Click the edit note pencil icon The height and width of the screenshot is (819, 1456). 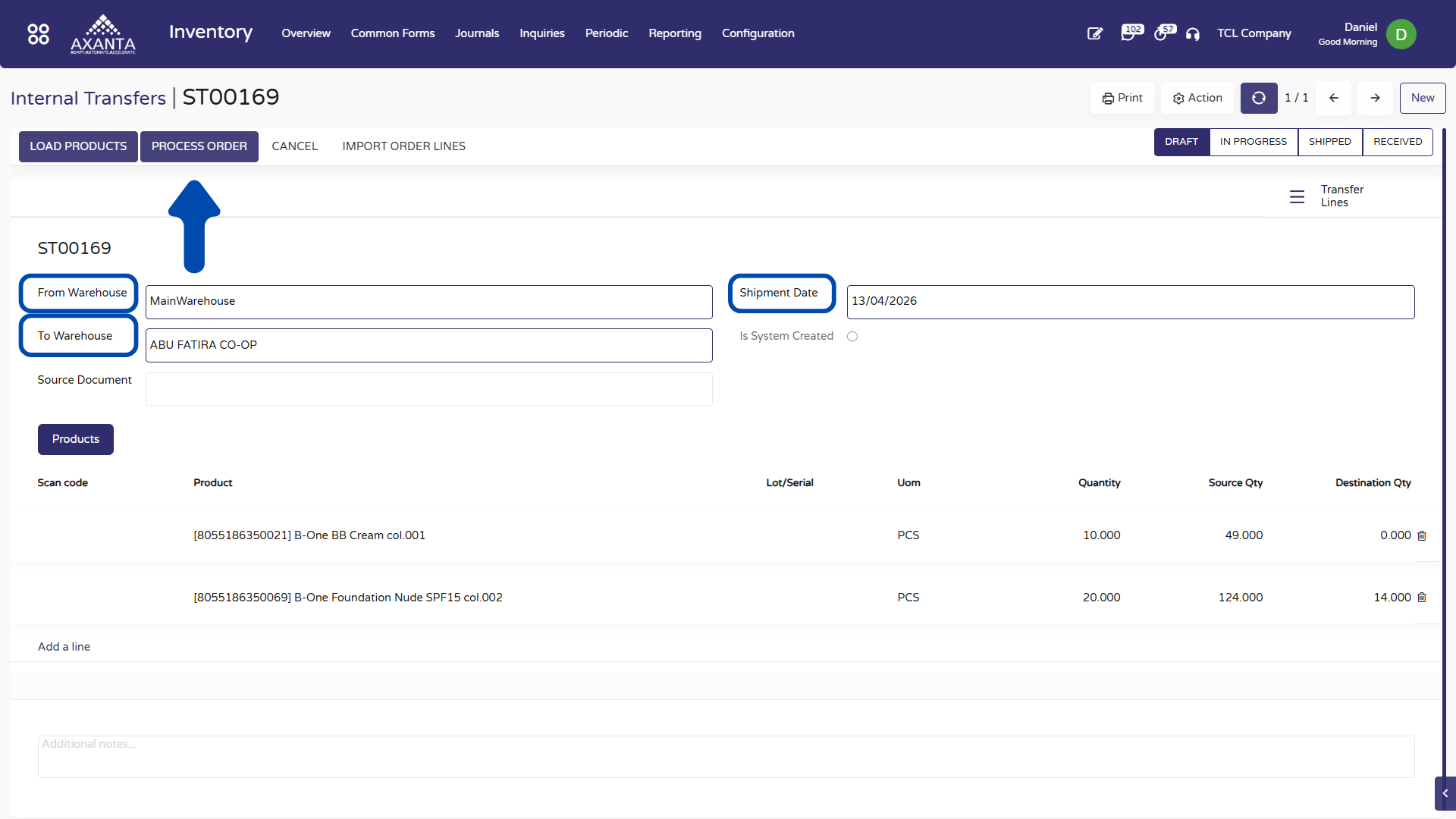click(x=1094, y=33)
